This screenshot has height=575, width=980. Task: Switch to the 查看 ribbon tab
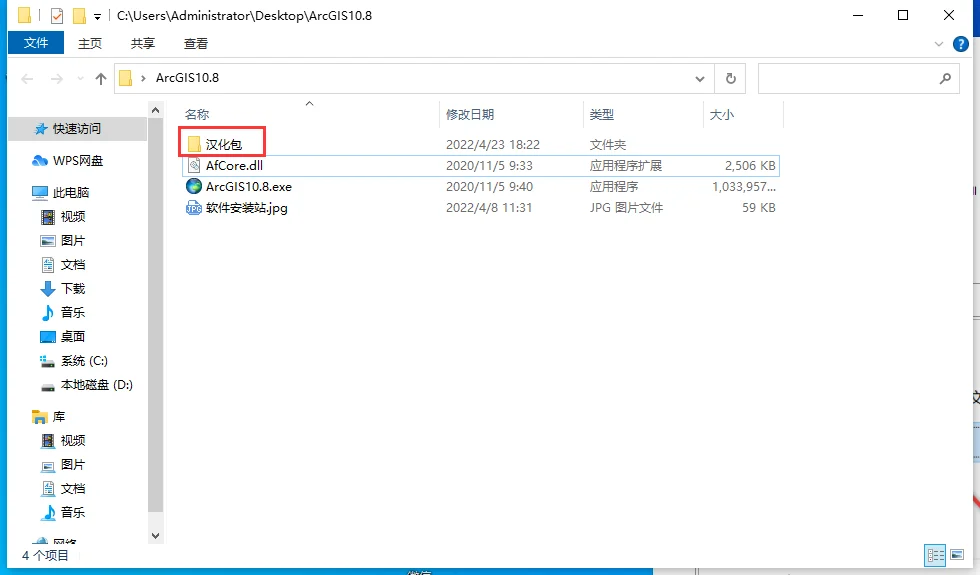196,43
